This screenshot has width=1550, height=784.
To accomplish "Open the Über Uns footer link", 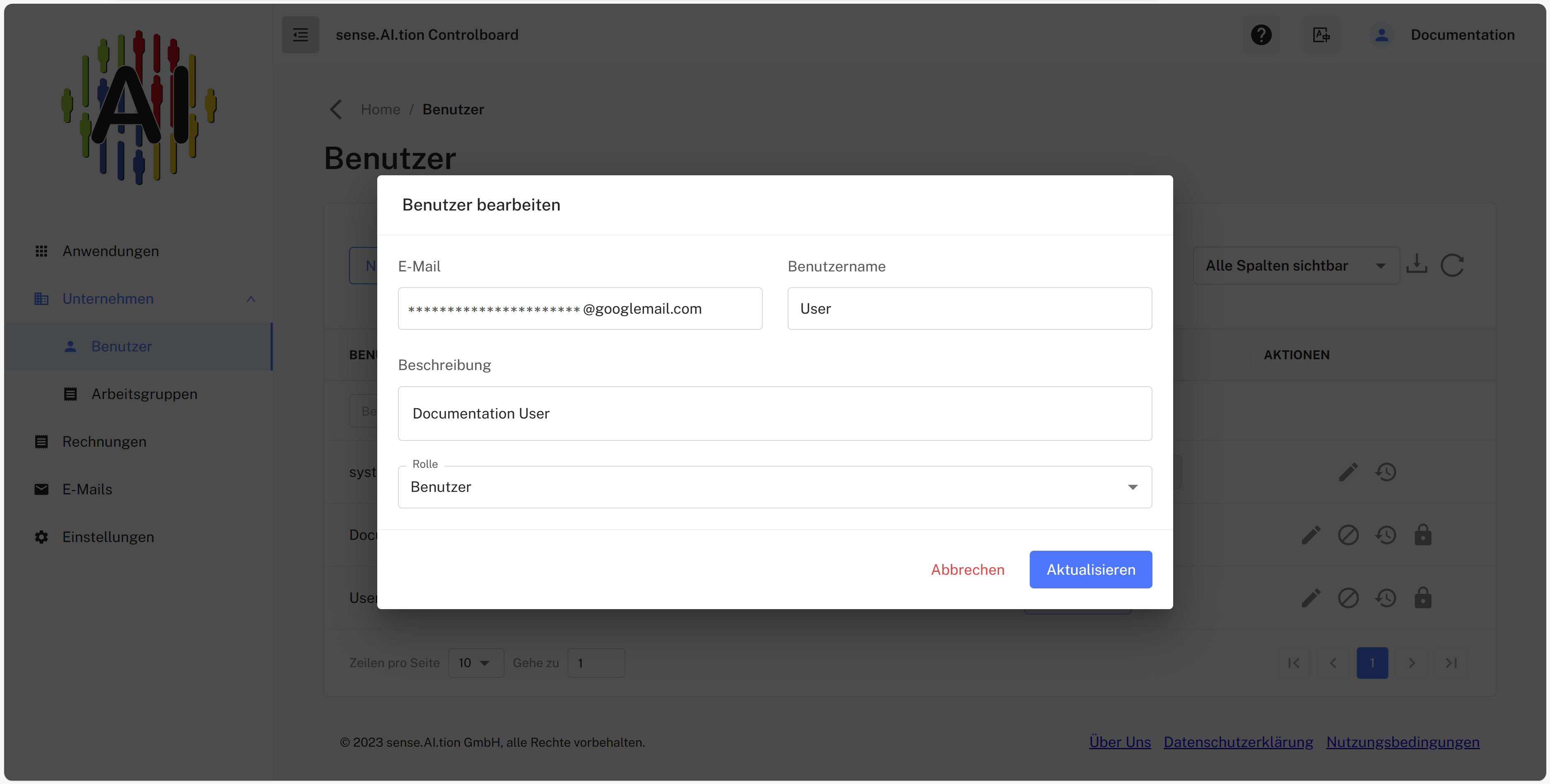I will tap(1120, 742).
